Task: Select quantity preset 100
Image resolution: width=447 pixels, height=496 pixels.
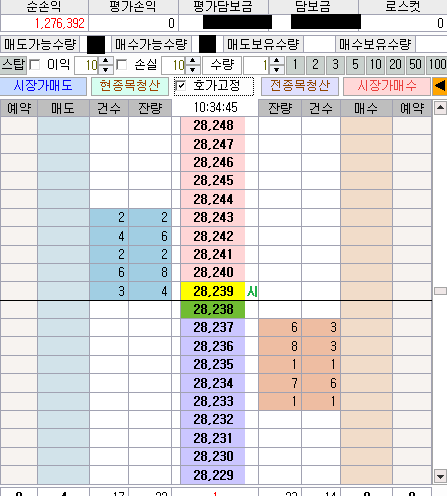Action: point(437,65)
